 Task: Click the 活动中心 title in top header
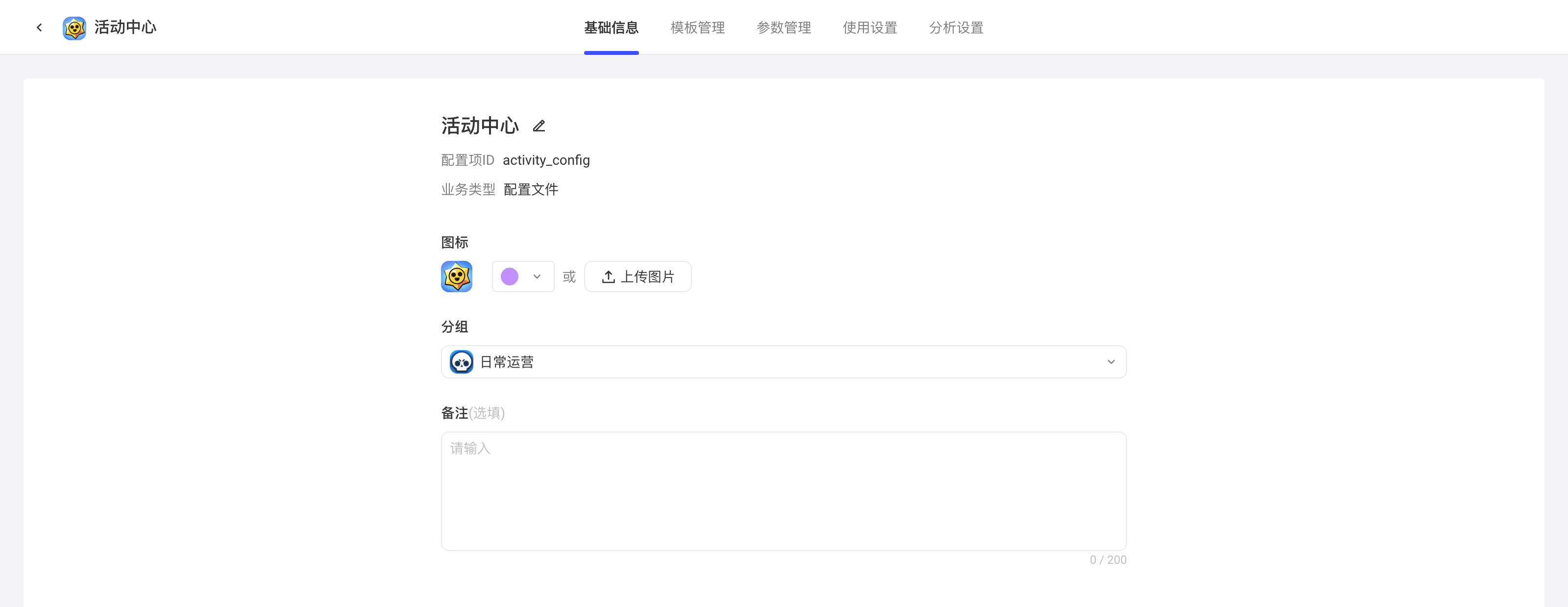click(125, 27)
